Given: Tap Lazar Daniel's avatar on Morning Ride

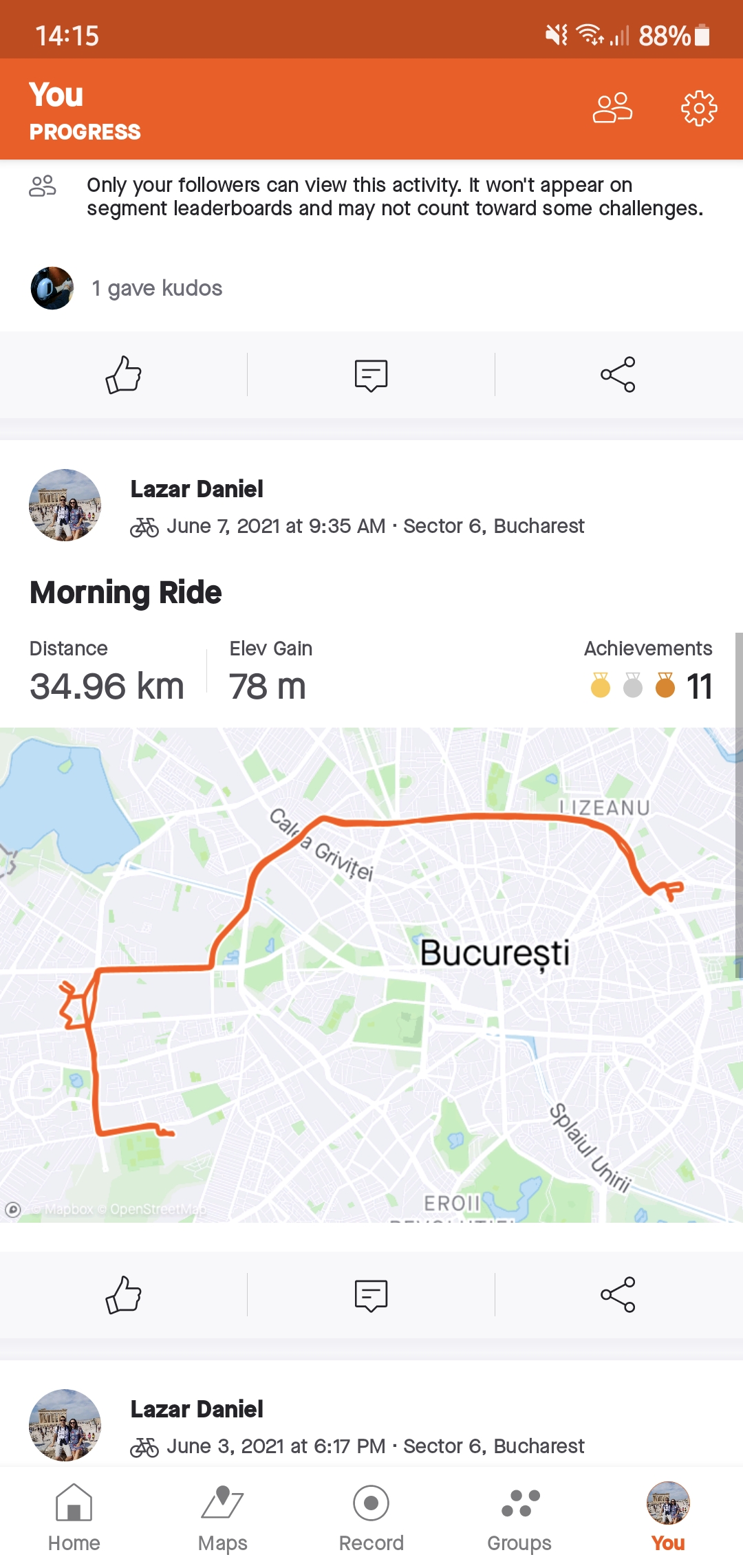Looking at the screenshot, I should coord(65,505).
